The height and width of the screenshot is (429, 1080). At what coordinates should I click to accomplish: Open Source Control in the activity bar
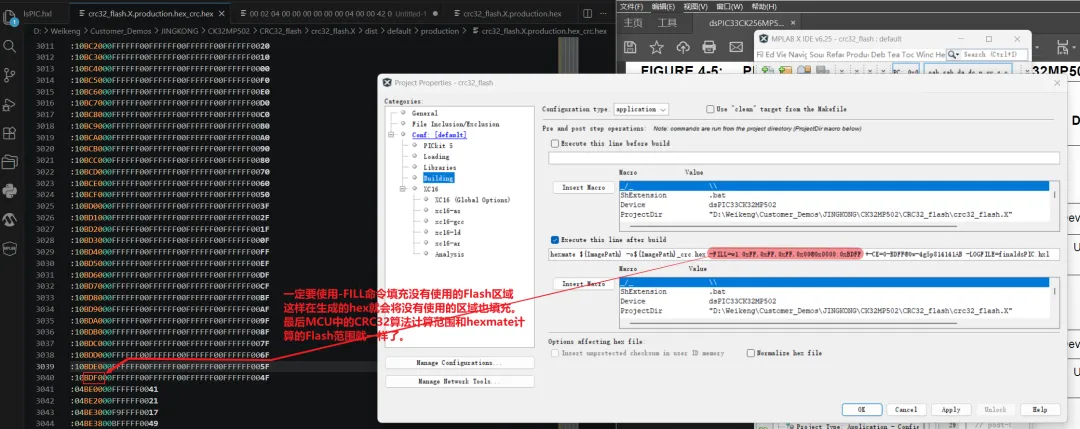click(x=10, y=75)
